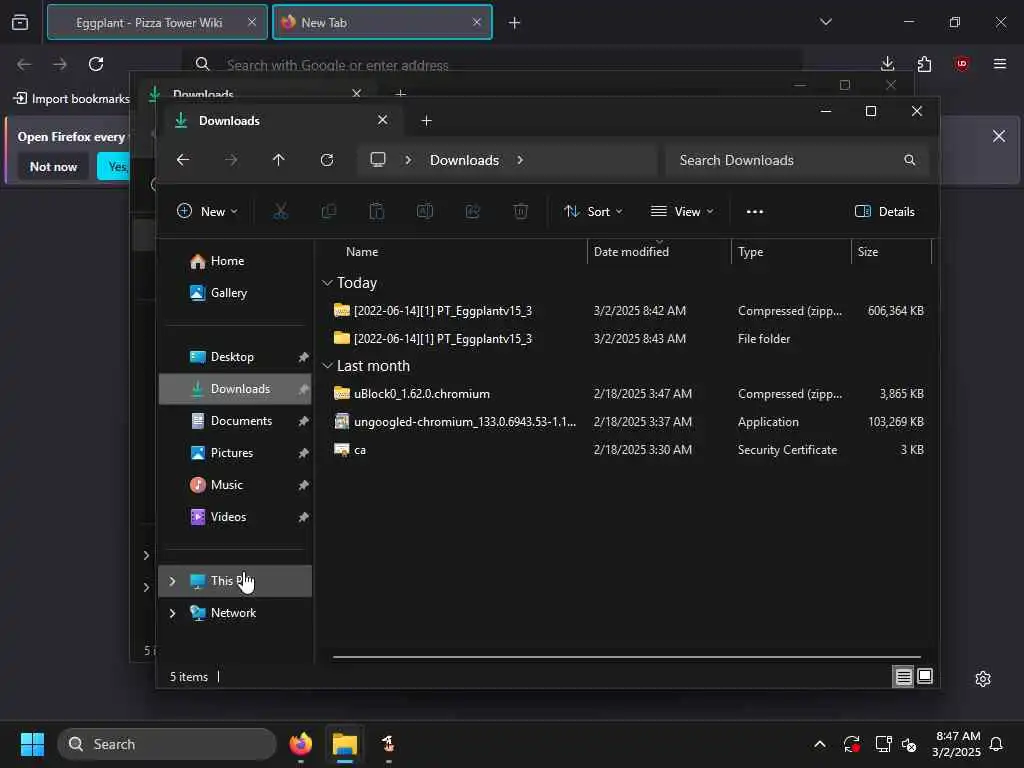Open the View dropdown menu

[682, 212]
